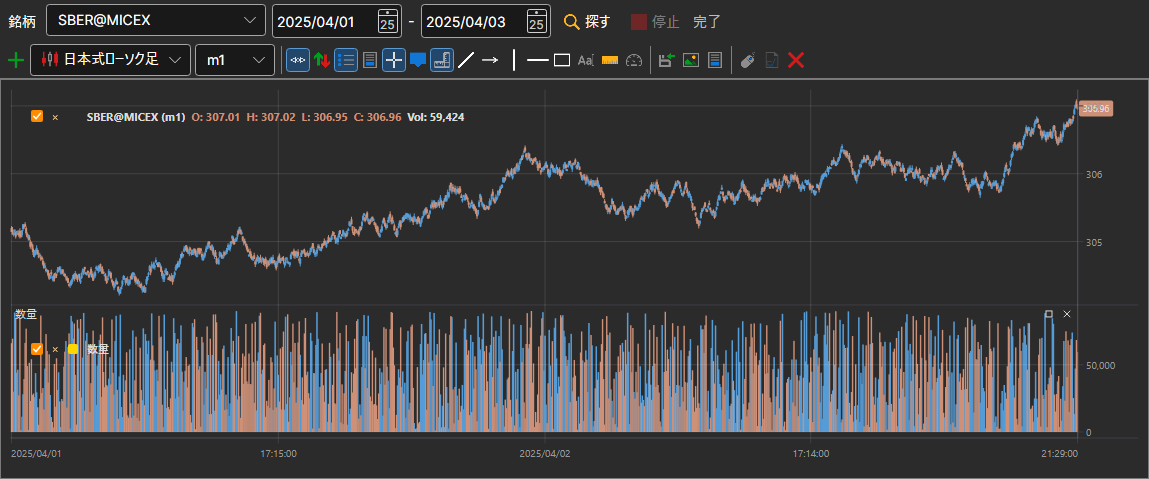Open the SBER@MICEX symbol dropdown
1149x479 pixels.
tap(156, 21)
